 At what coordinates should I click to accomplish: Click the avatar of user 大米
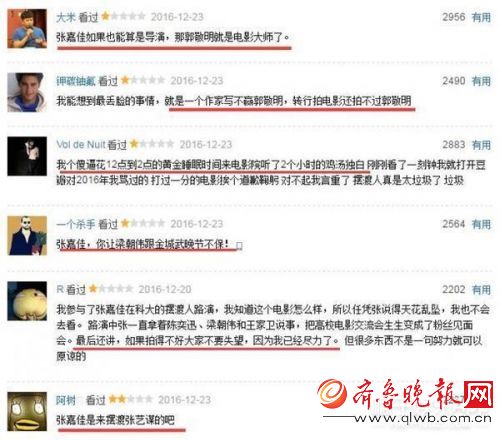(27, 29)
